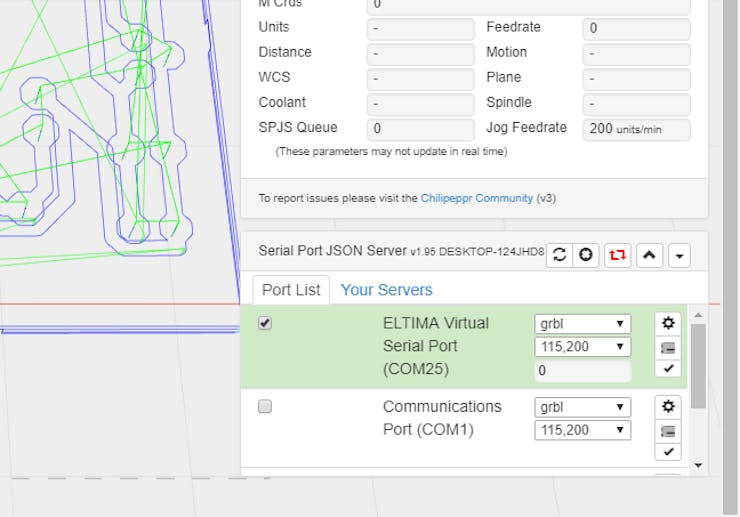
Task: Click the WCS value field
Action: point(420,79)
